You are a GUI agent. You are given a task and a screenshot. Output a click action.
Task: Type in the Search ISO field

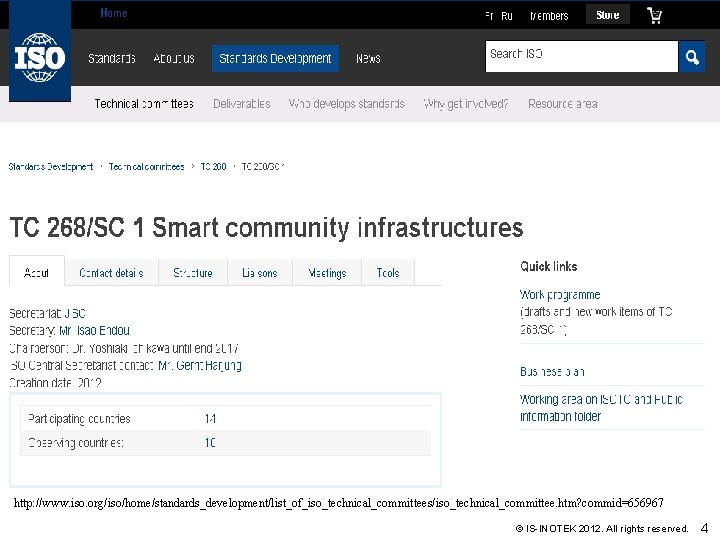coord(581,56)
